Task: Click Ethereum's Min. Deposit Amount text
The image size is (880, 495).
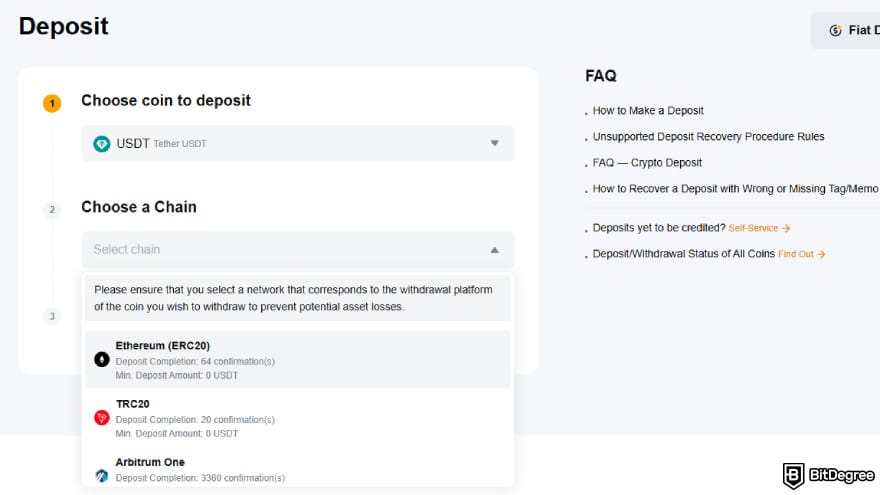Action: [x=177, y=375]
